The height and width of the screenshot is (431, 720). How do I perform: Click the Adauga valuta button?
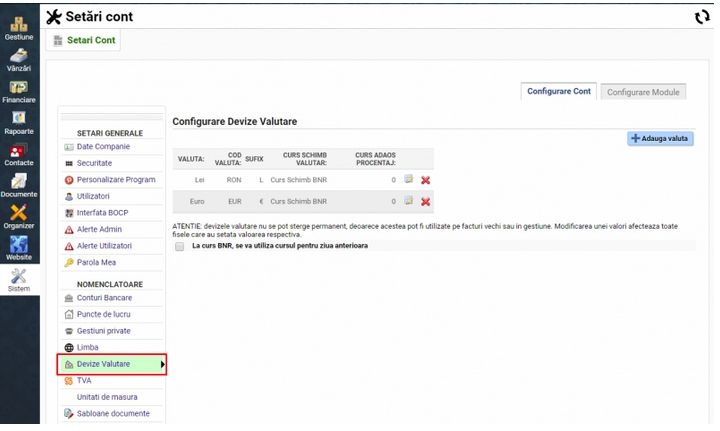coord(660,138)
